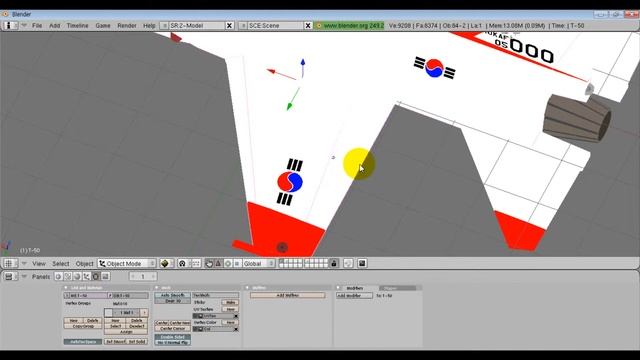Click the move object centers only icon
The height and width of the screenshot is (360, 640).
tap(196, 263)
